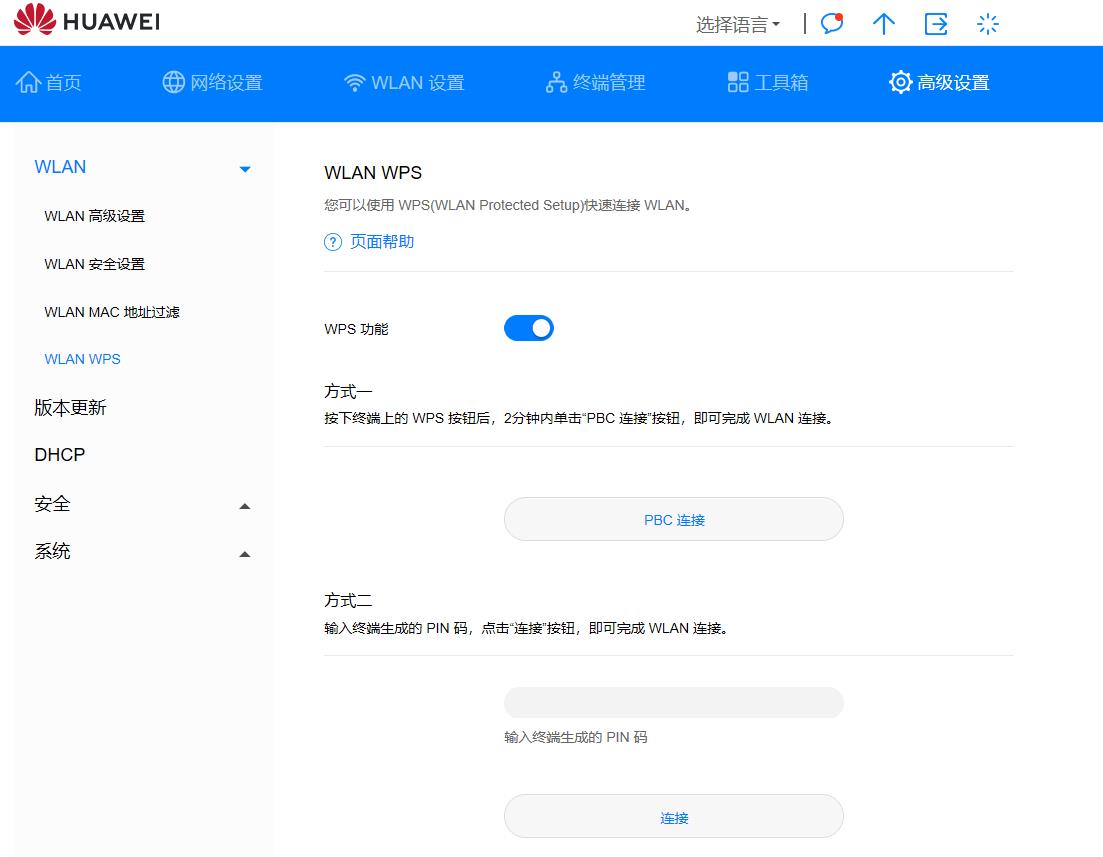Click the globe icon for 网络设置

[x=175, y=82]
